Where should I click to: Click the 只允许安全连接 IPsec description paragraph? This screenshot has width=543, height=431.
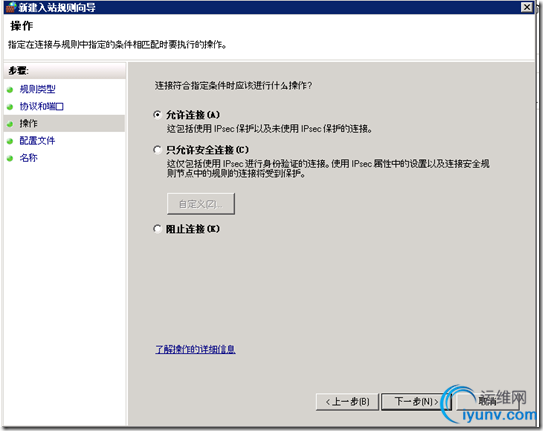pyautogui.click(x=328, y=168)
